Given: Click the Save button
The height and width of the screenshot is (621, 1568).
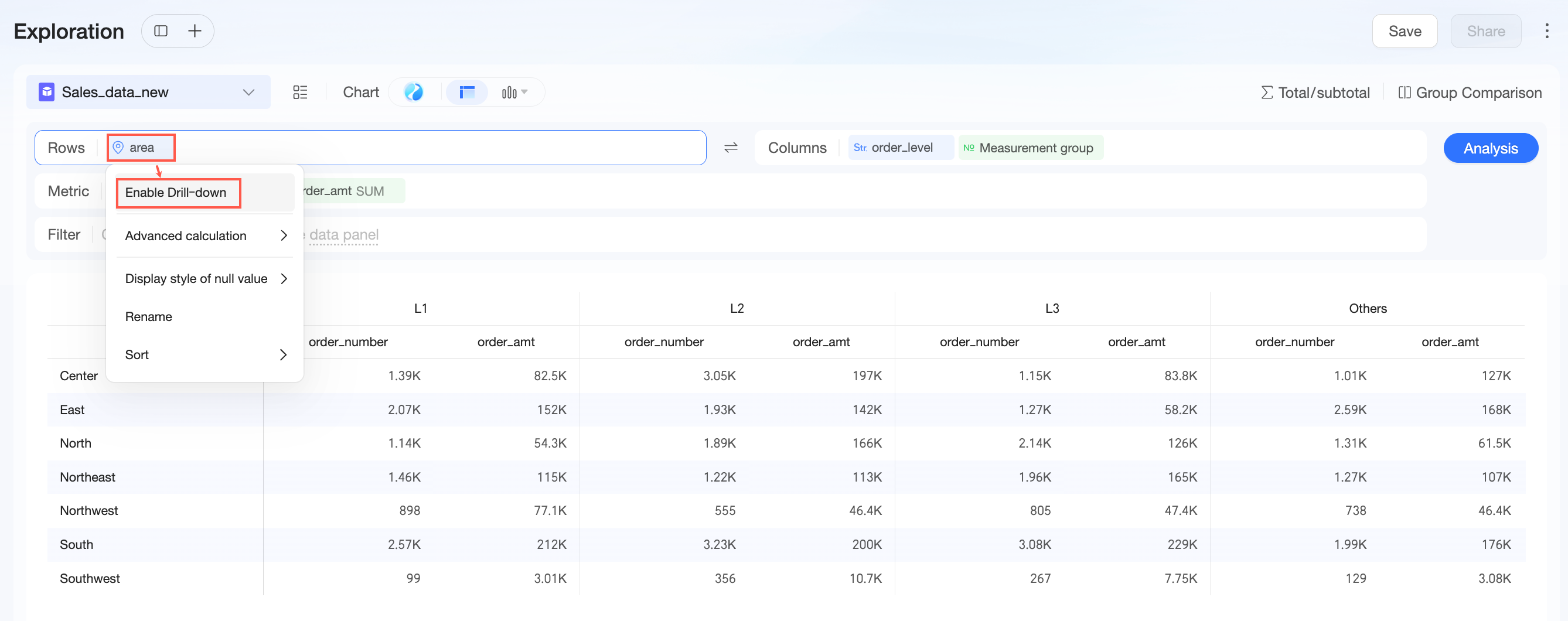Looking at the screenshot, I should tap(1405, 31).
